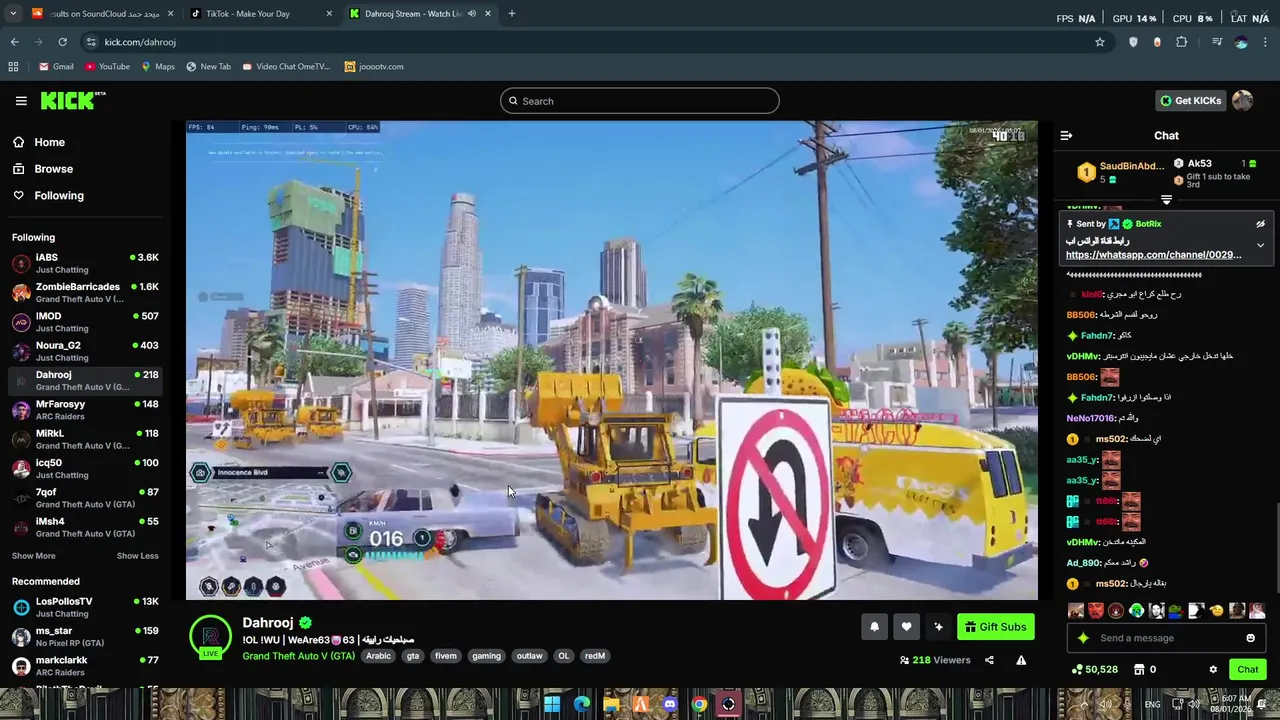Click the outlaw tag
Screen dimensions: 1280x720
pyautogui.click(x=529, y=656)
